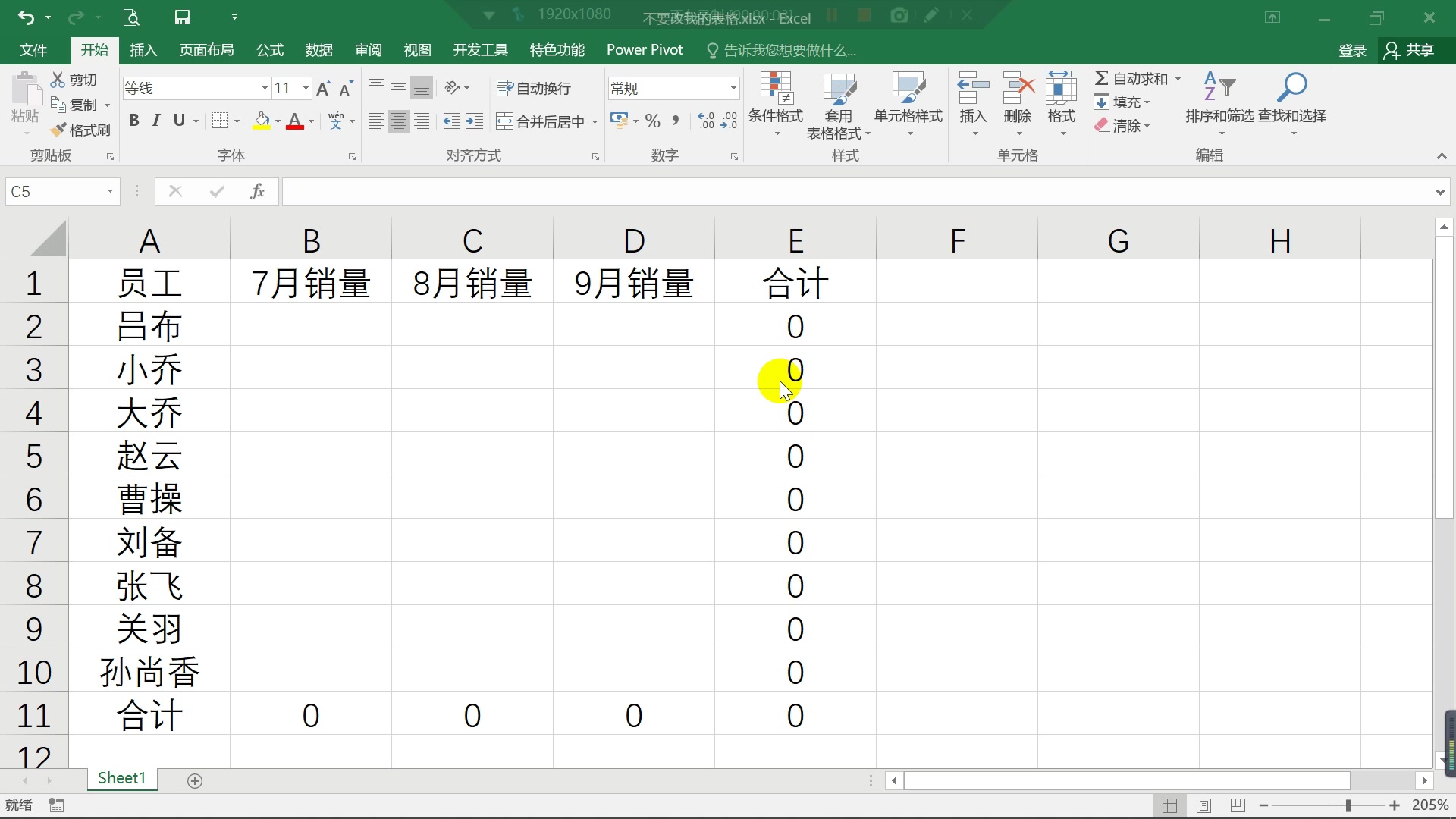Screen dimensions: 1456x819
Task: Open the Name Box dropdown arrow
Action: [110, 191]
